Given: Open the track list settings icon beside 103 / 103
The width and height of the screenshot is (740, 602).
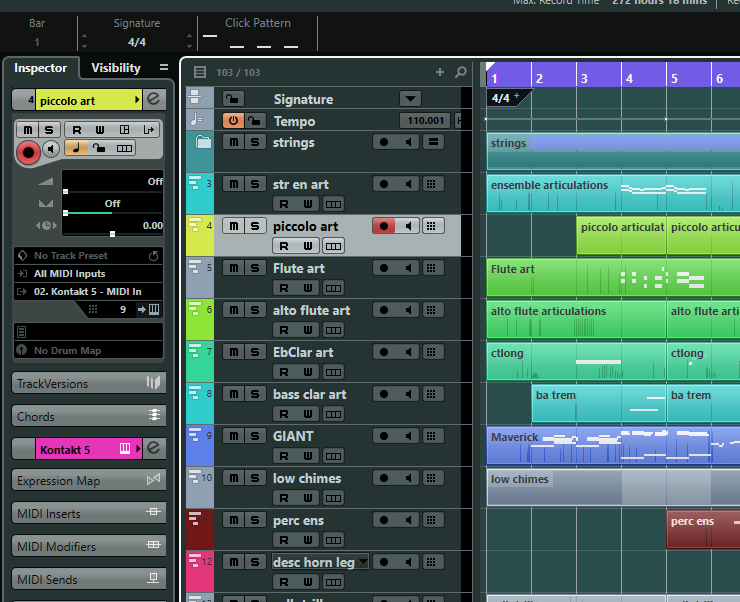Looking at the screenshot, I should pos(200,72).
